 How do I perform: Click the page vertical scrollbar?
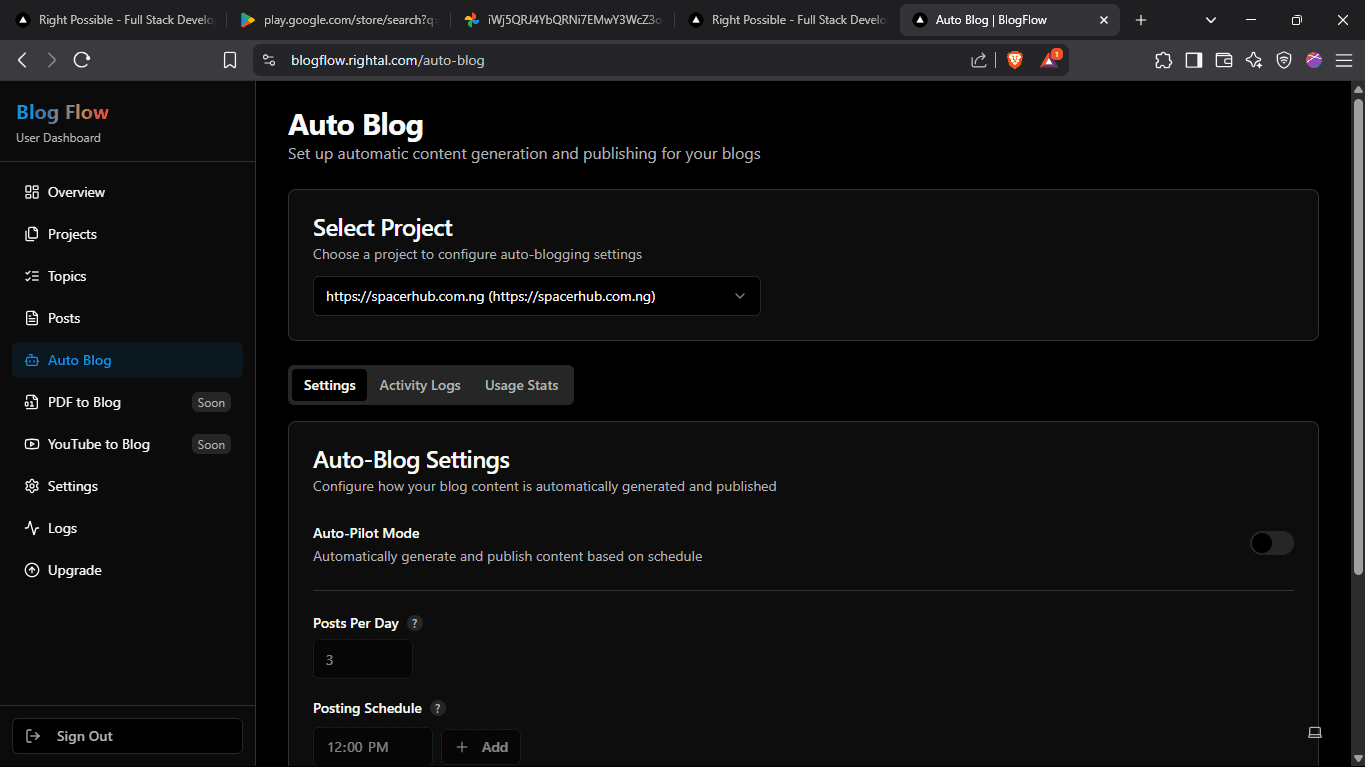[x=1358, y=335]
